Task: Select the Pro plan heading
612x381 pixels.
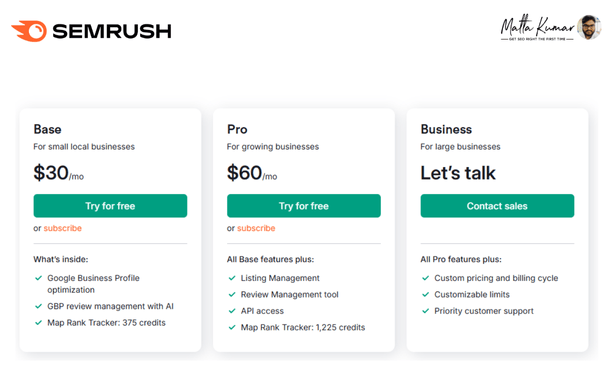Action: [x=237, y=129]
